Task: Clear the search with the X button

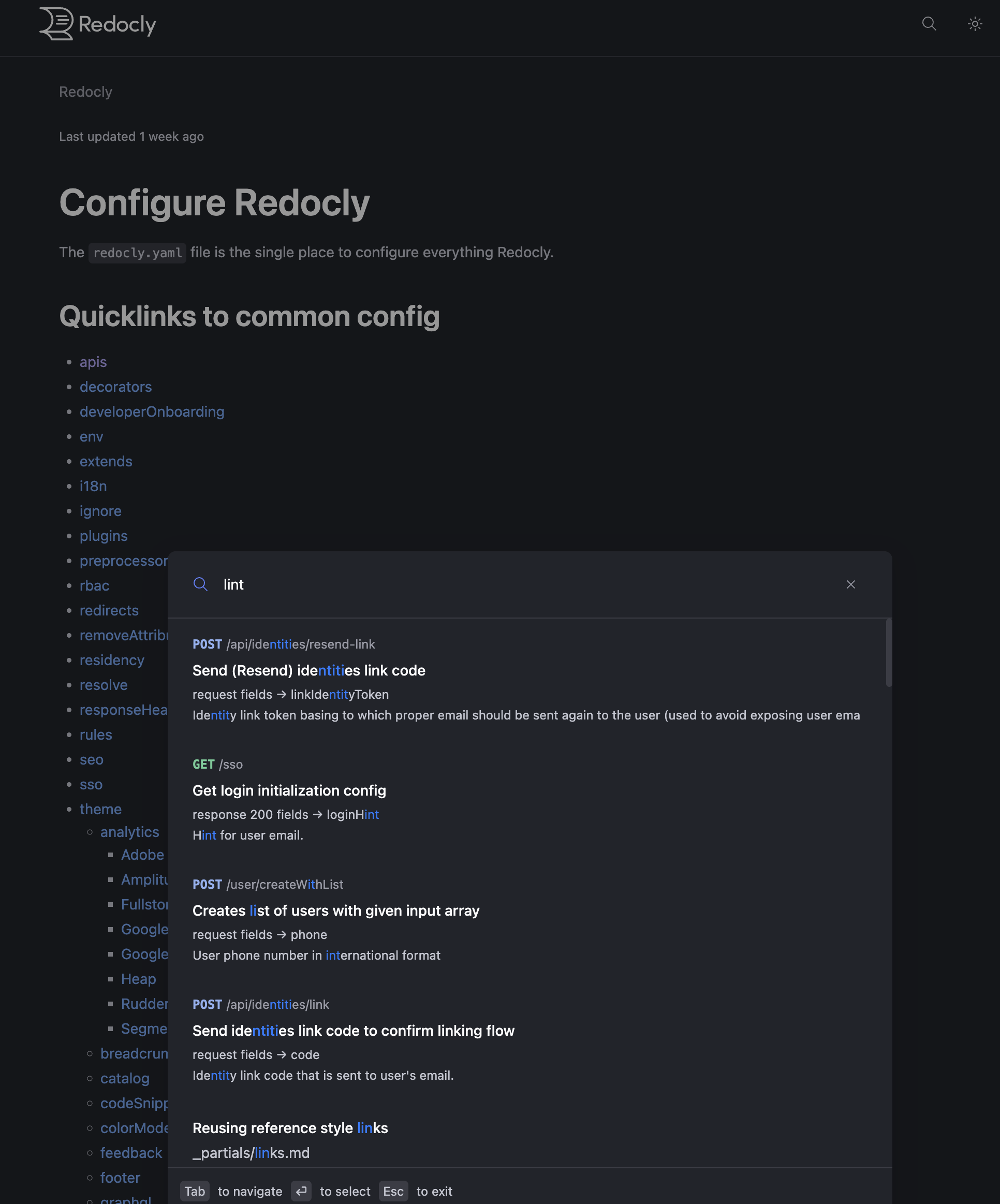Action: coord(851,584)
